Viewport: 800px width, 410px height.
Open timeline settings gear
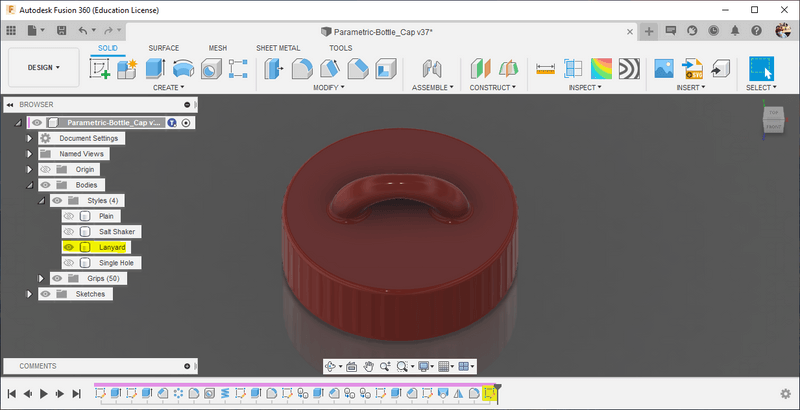(x=786, y=394)
